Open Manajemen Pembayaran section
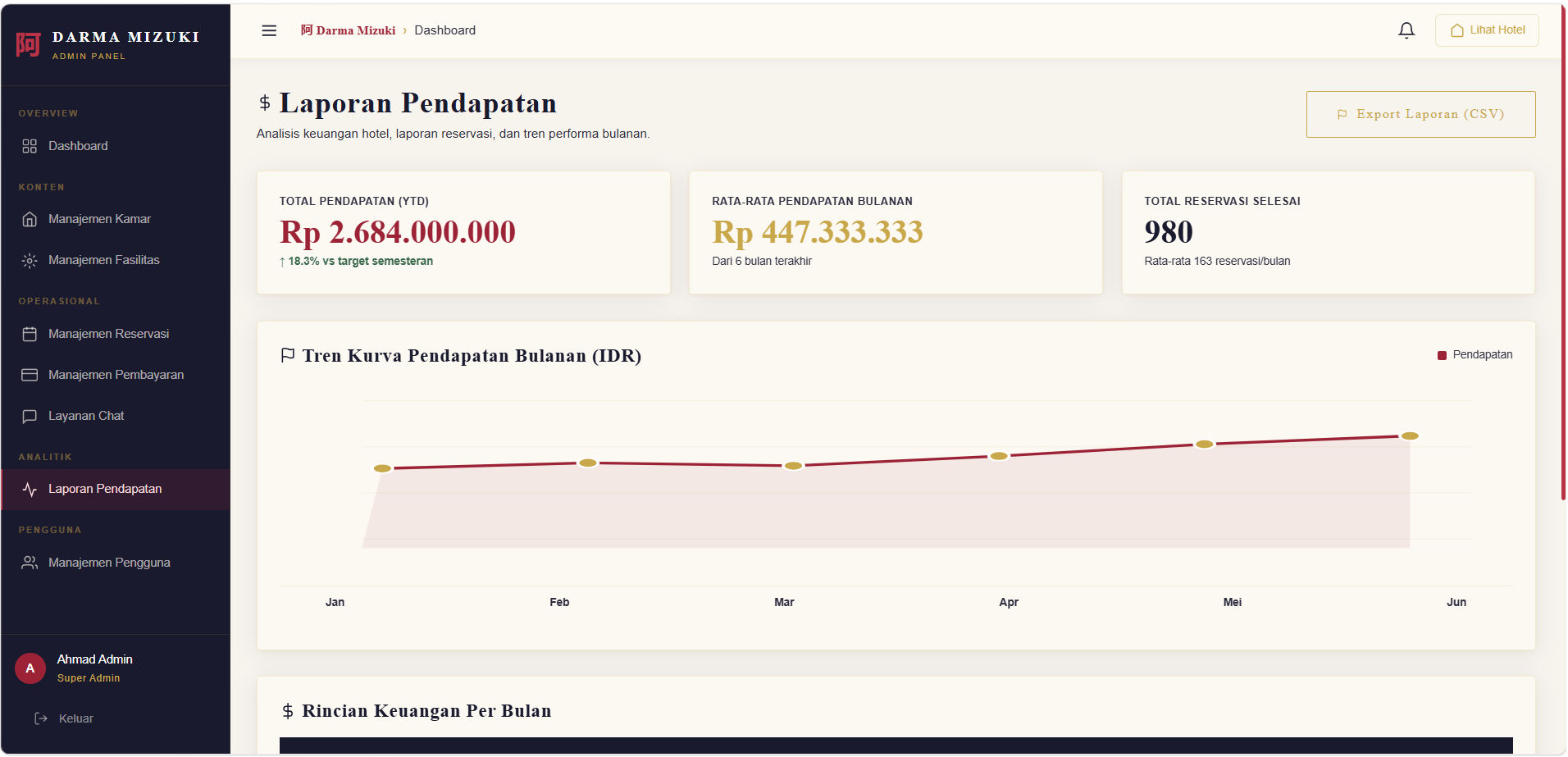Screen dimensions: 1568x757 (x=116, y=375)
